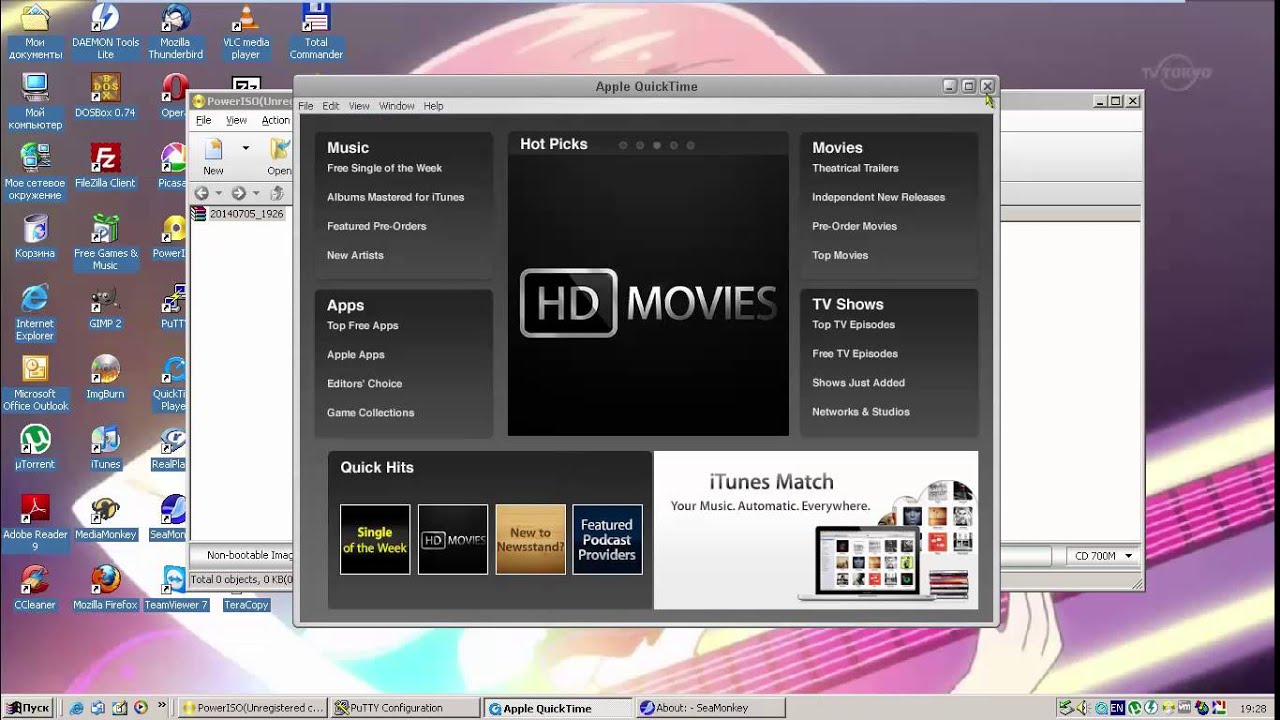1280x720 pixels.
Task: Select the Adobe Reader 9 desktop icon
Action: 35,522
